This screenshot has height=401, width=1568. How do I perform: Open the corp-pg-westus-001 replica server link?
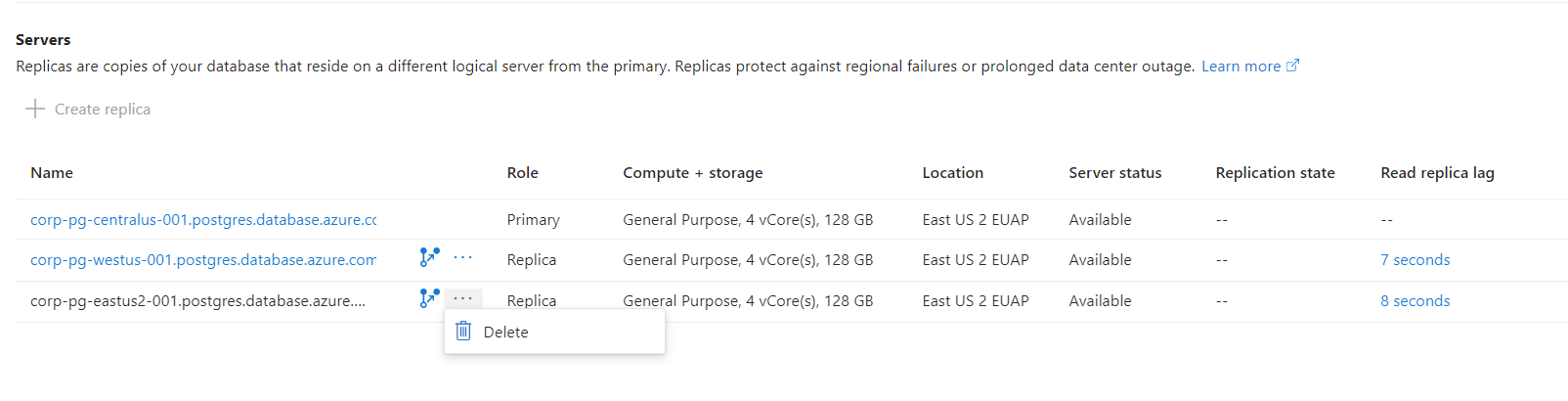coord(203,260)
